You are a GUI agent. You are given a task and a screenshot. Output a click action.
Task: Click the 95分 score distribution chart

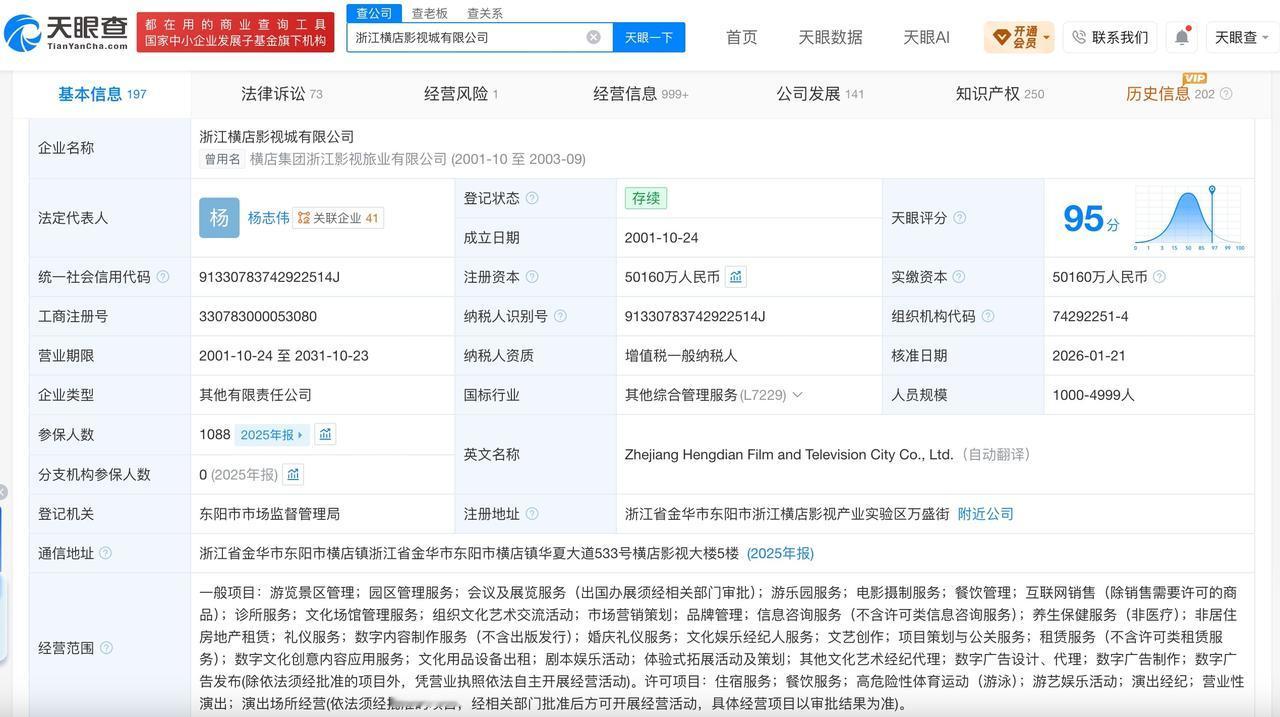1190,218
